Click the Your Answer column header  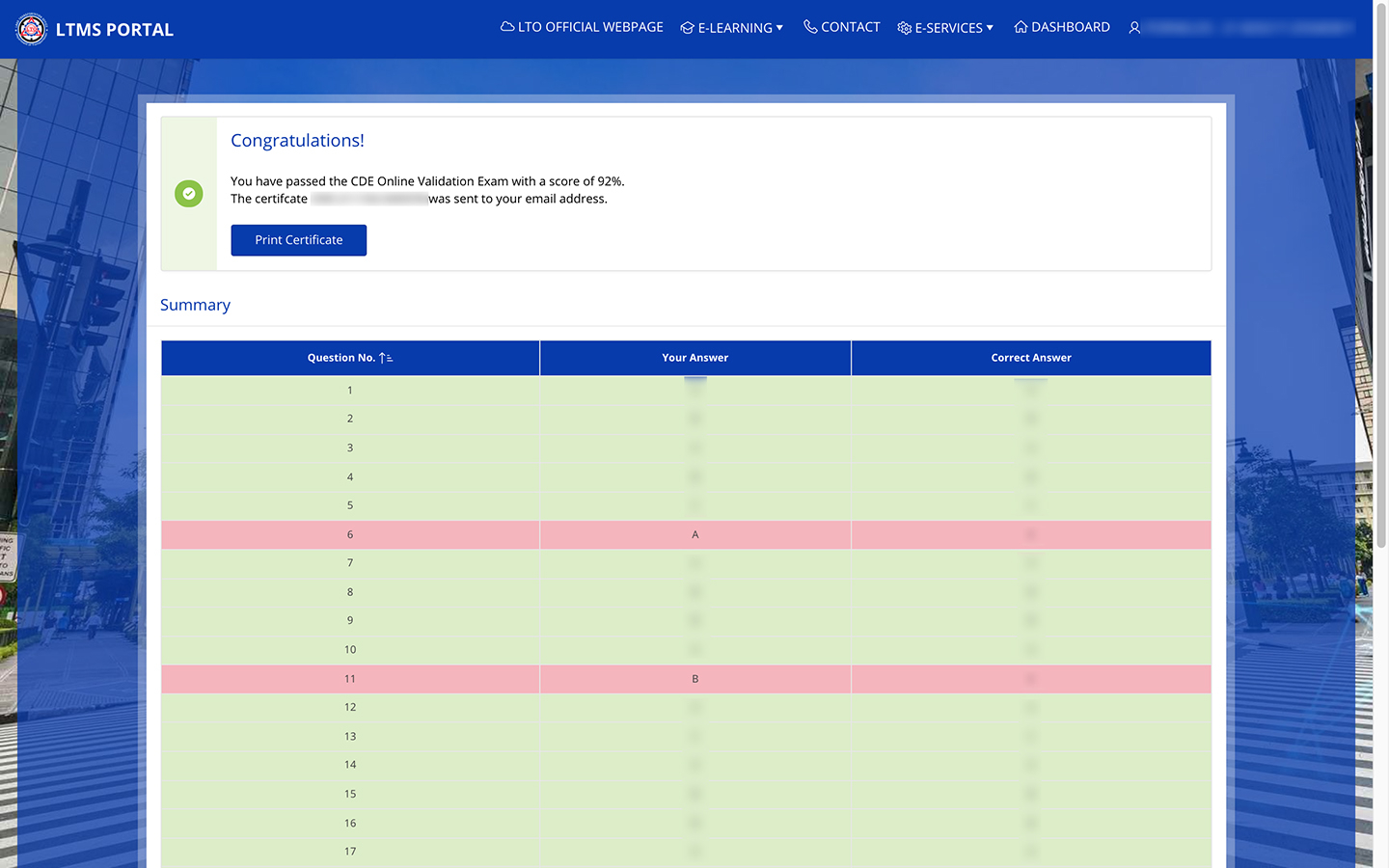(694, 358)
